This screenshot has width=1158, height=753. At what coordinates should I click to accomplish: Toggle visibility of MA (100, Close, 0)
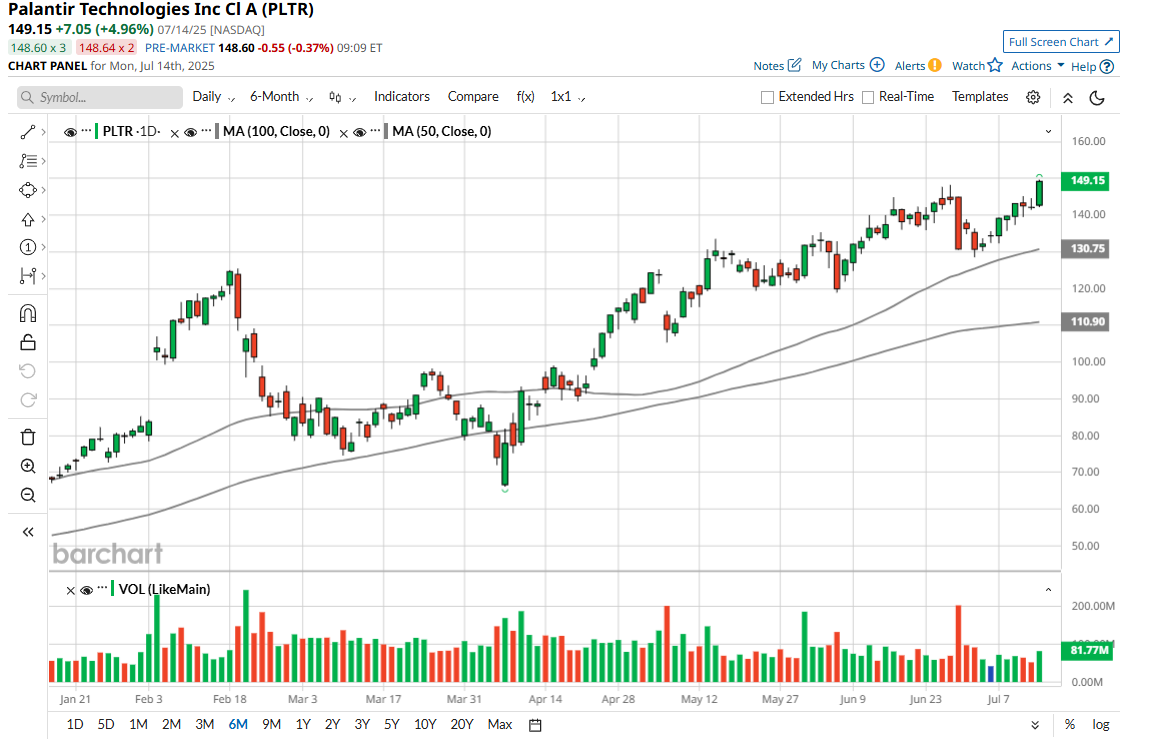tap(191, 132)
